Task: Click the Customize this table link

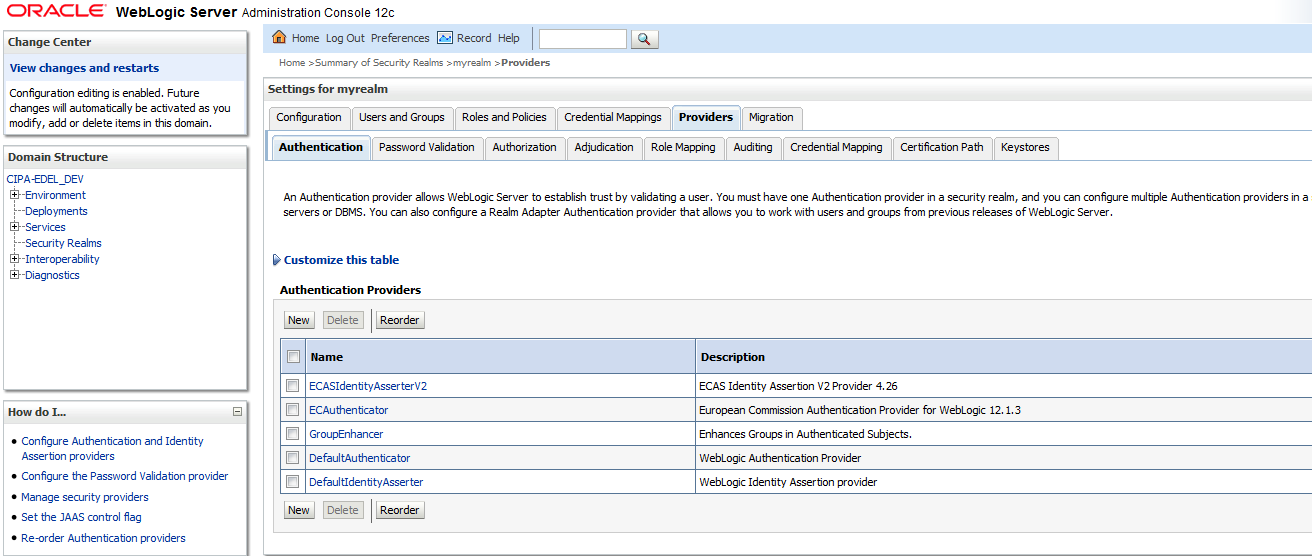Action: 341,260
